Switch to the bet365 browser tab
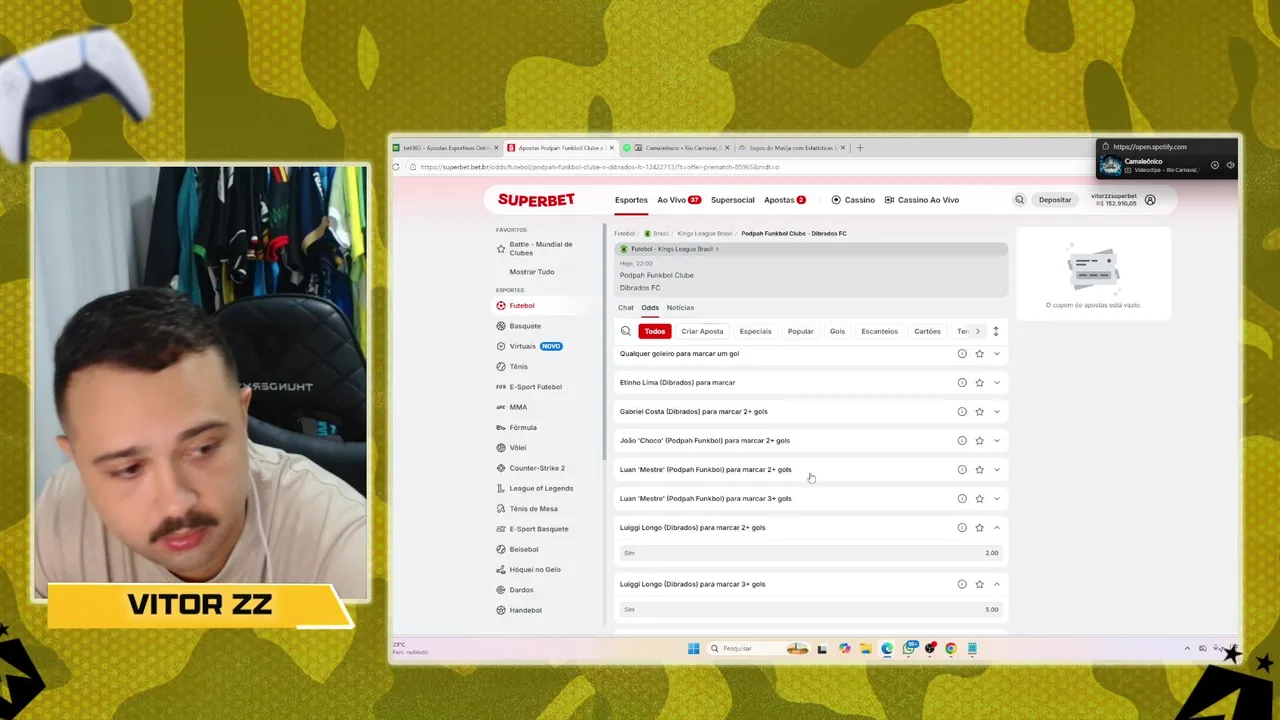Image resolution: width=1280 pixels, height=720 pixels. coord(446,148)
